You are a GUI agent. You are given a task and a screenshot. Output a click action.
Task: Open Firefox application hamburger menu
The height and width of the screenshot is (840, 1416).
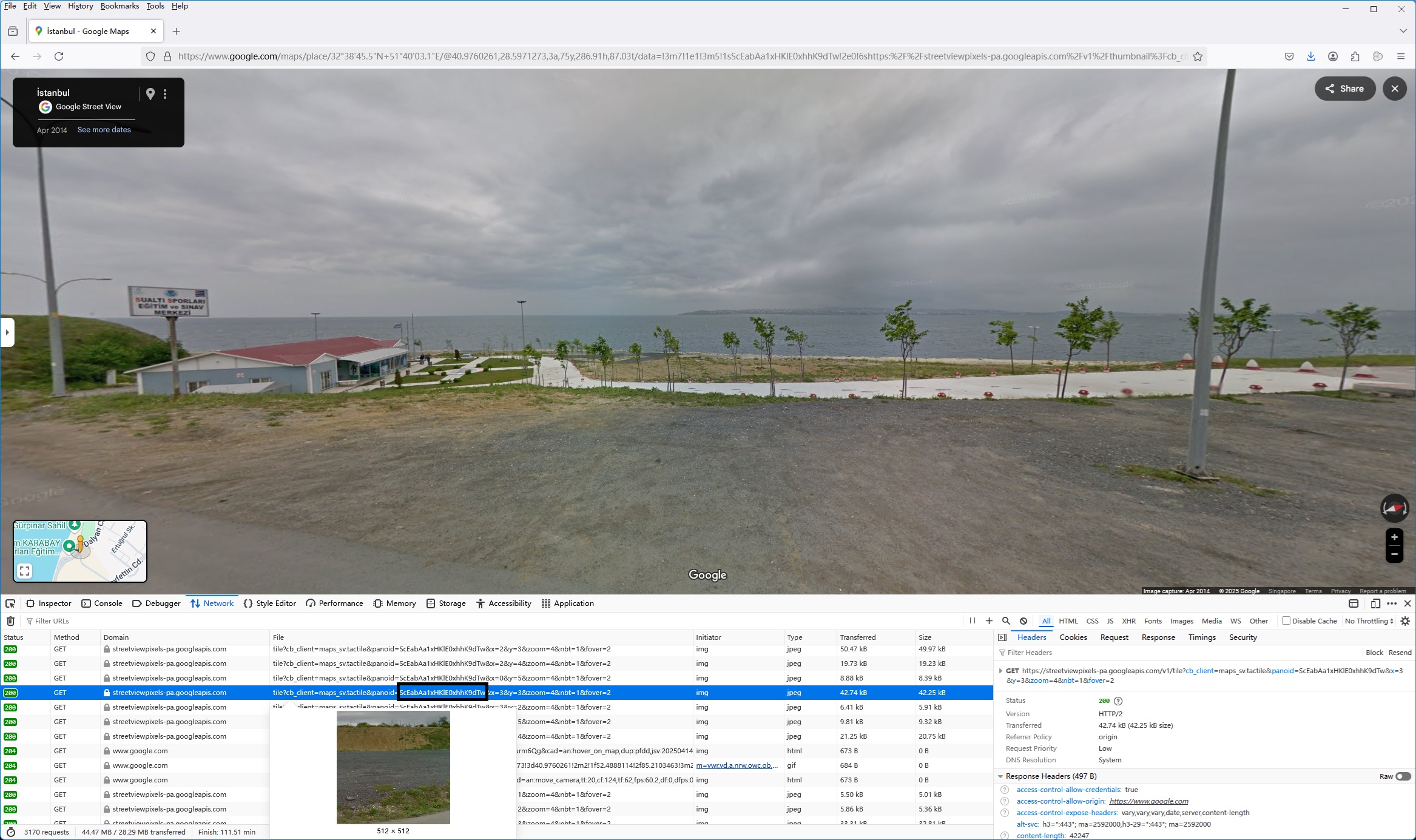pos(1401,56)
